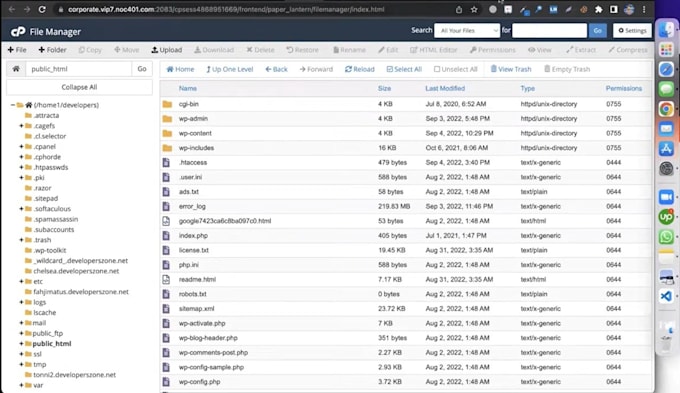Open WhatsApp from the dock
This screenshot has width=680, height=393.
point(666,236)
